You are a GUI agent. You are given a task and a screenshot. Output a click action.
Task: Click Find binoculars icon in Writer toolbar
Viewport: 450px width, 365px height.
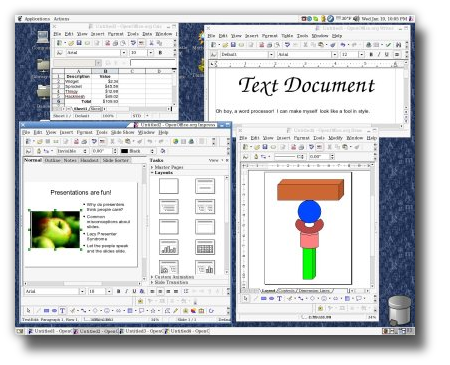click(x=398, y=45)
